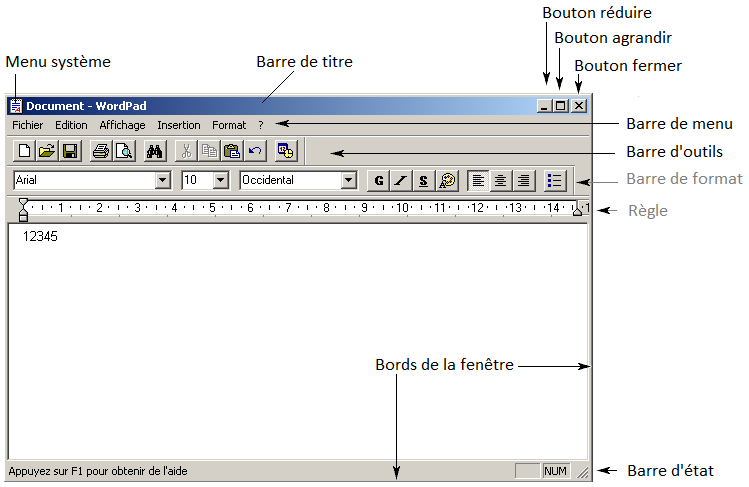Image resolution: width=749 pixels, height=487 pixels.
Task: Undo last action with the curved arrow icon
Action: click(255, 151)
